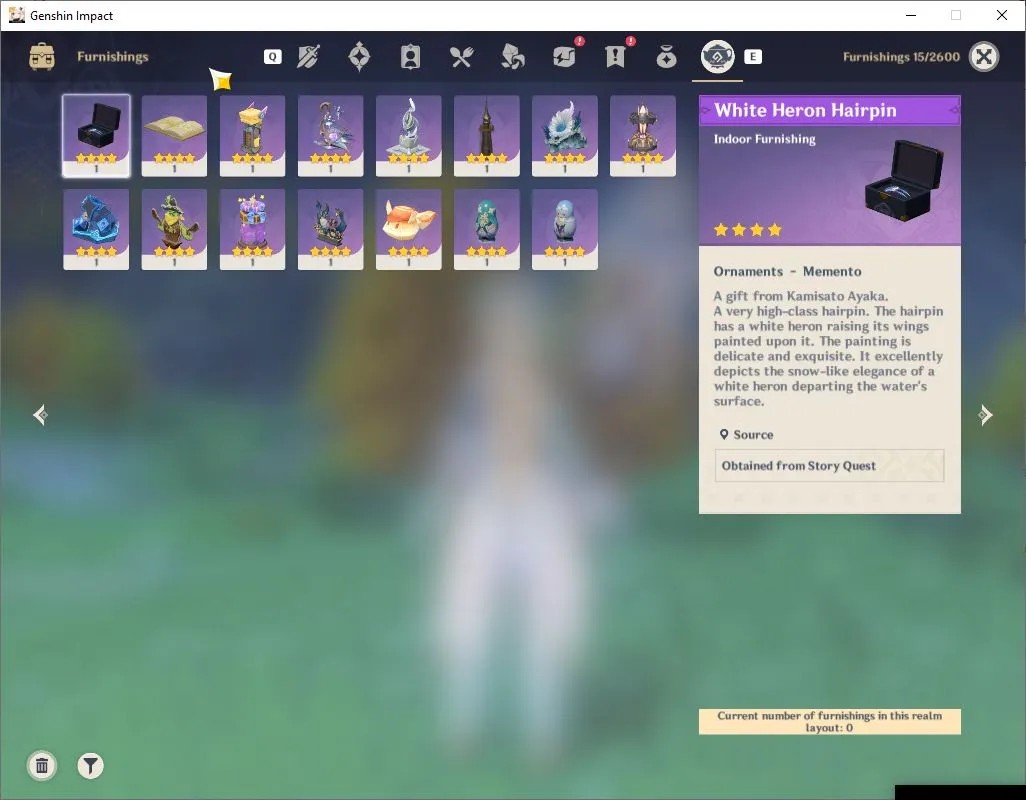Select the White Heron Hairpin box item
Viewport: 1026px width, 800px height.
tap(96, 136)
